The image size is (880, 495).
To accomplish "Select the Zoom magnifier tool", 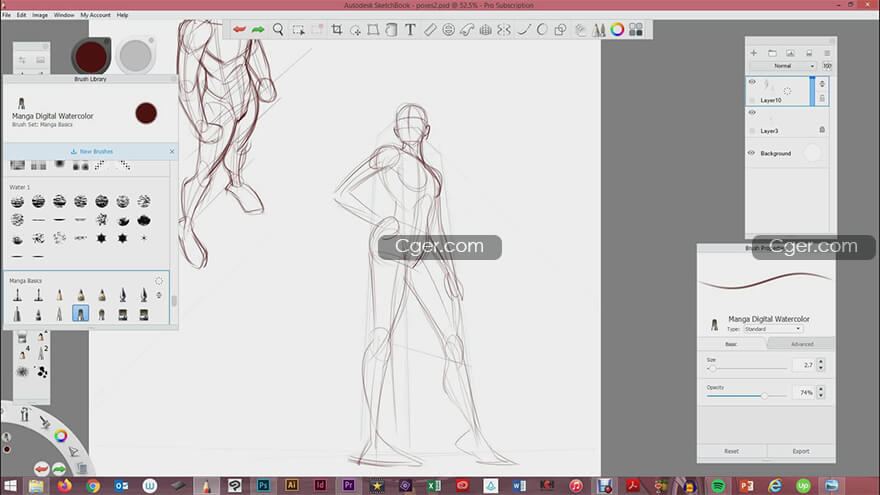I will pyautogui.click(x=278, y=29).
